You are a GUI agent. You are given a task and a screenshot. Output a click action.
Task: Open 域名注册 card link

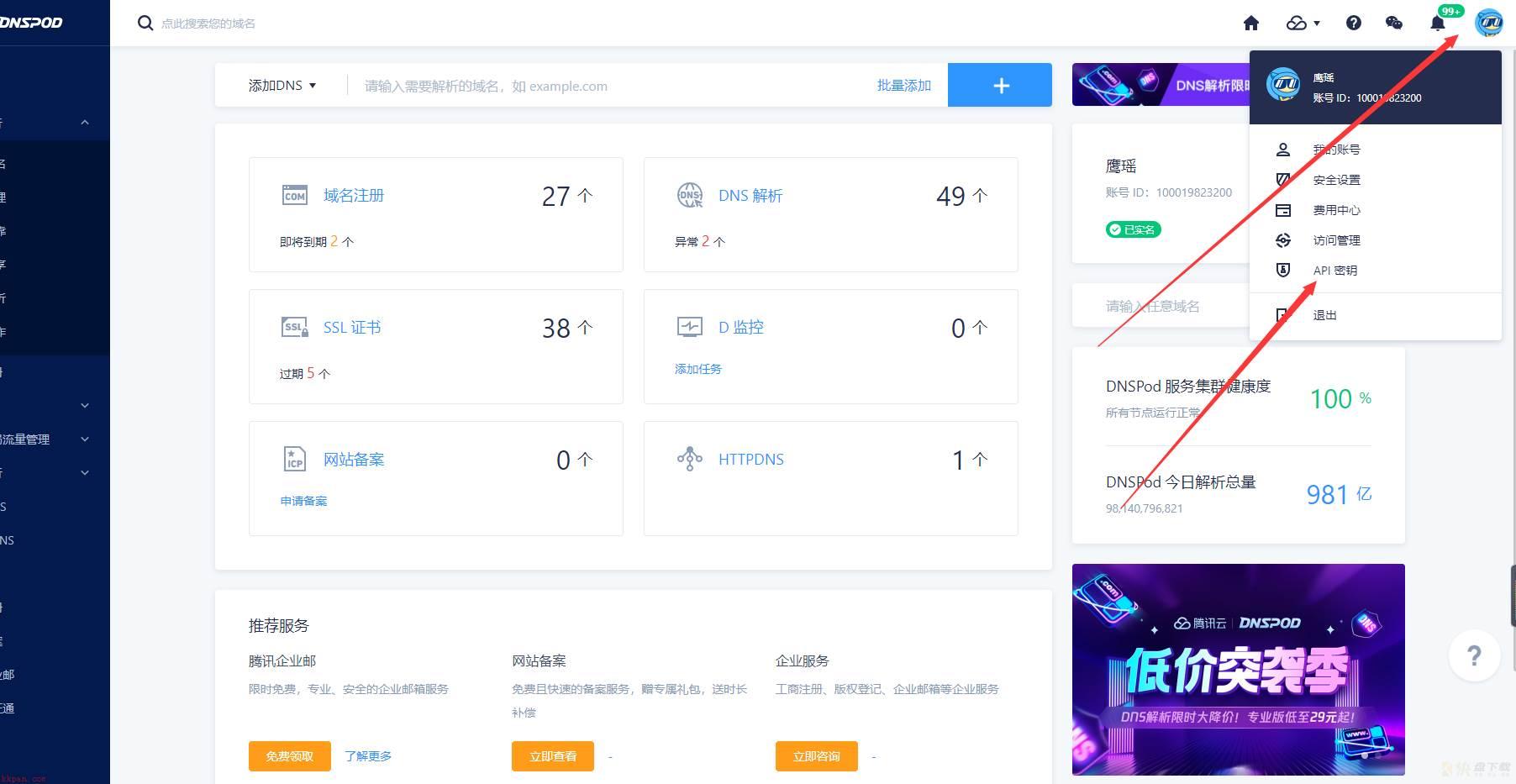pyautogui.click(x=354, y=195)
